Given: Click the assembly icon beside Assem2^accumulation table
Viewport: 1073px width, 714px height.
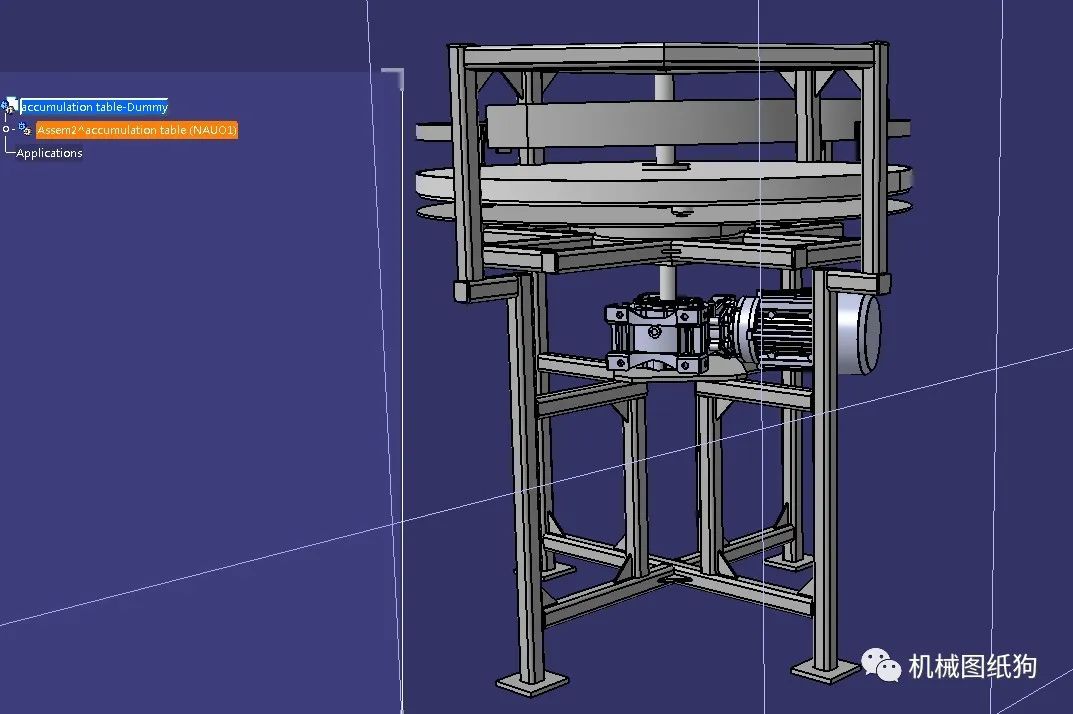Looking at the screenshot, I should click(x=25, y=129).
